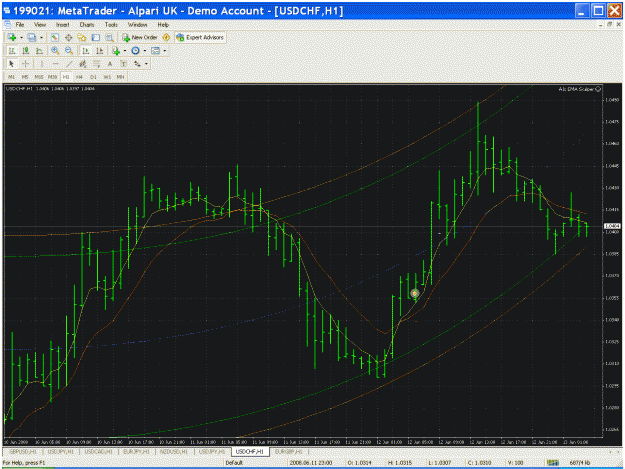Screen dimensions: 625x469
Task: Switch chart to M1 timeframe
Action: click(12, 77)
